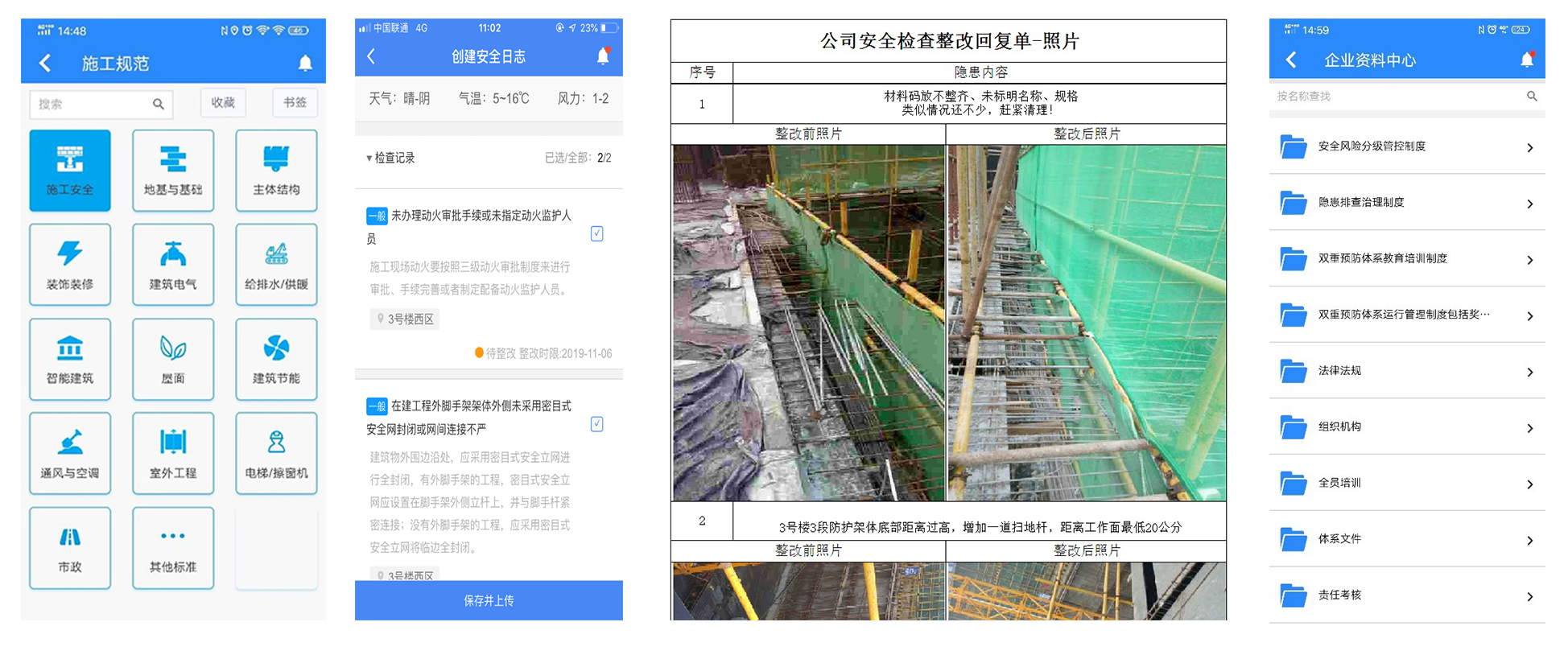Tap bell icon in 创建安全日志 header
1568x655 pixels.
point(603,56)
